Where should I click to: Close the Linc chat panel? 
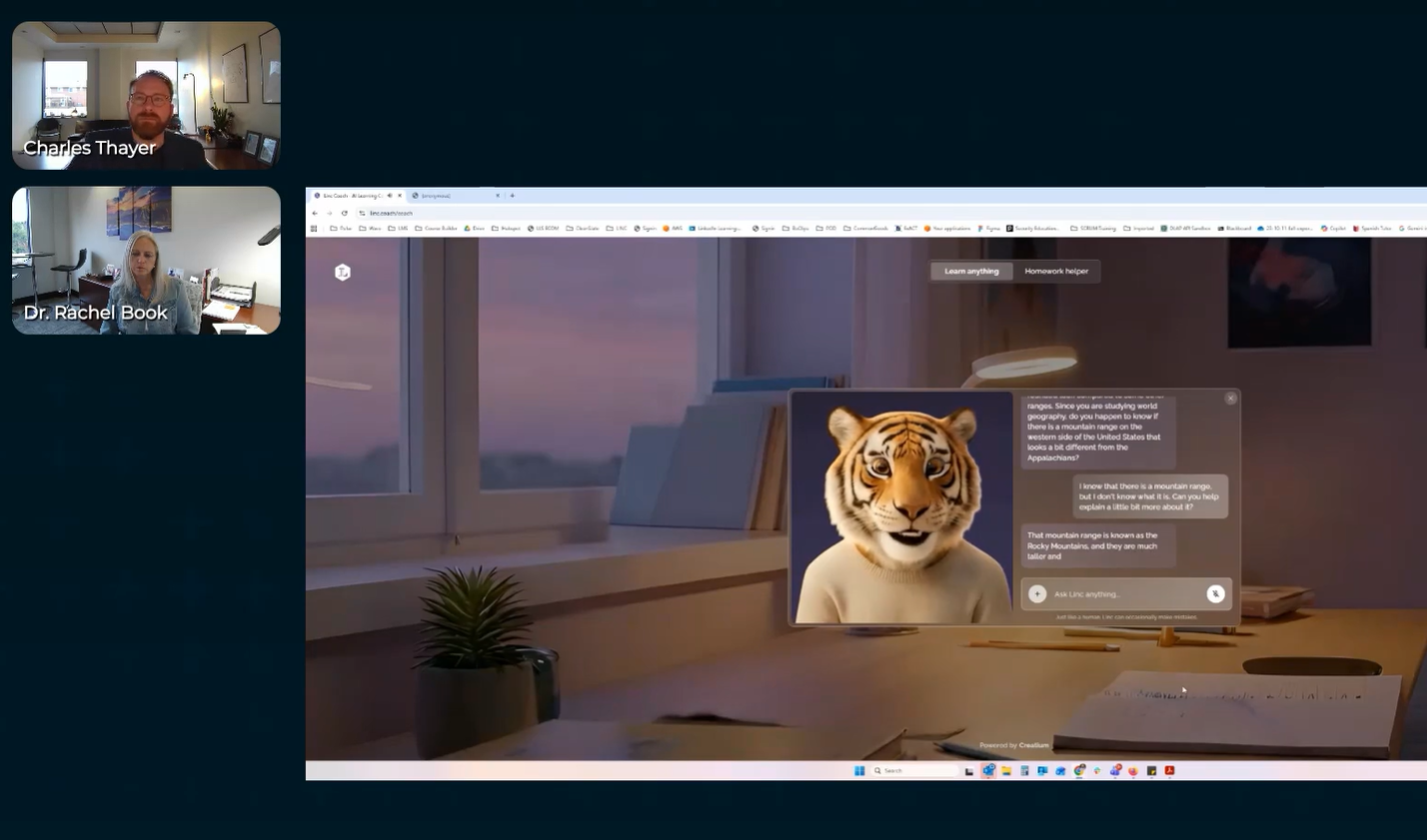[x=1230, y=399]
